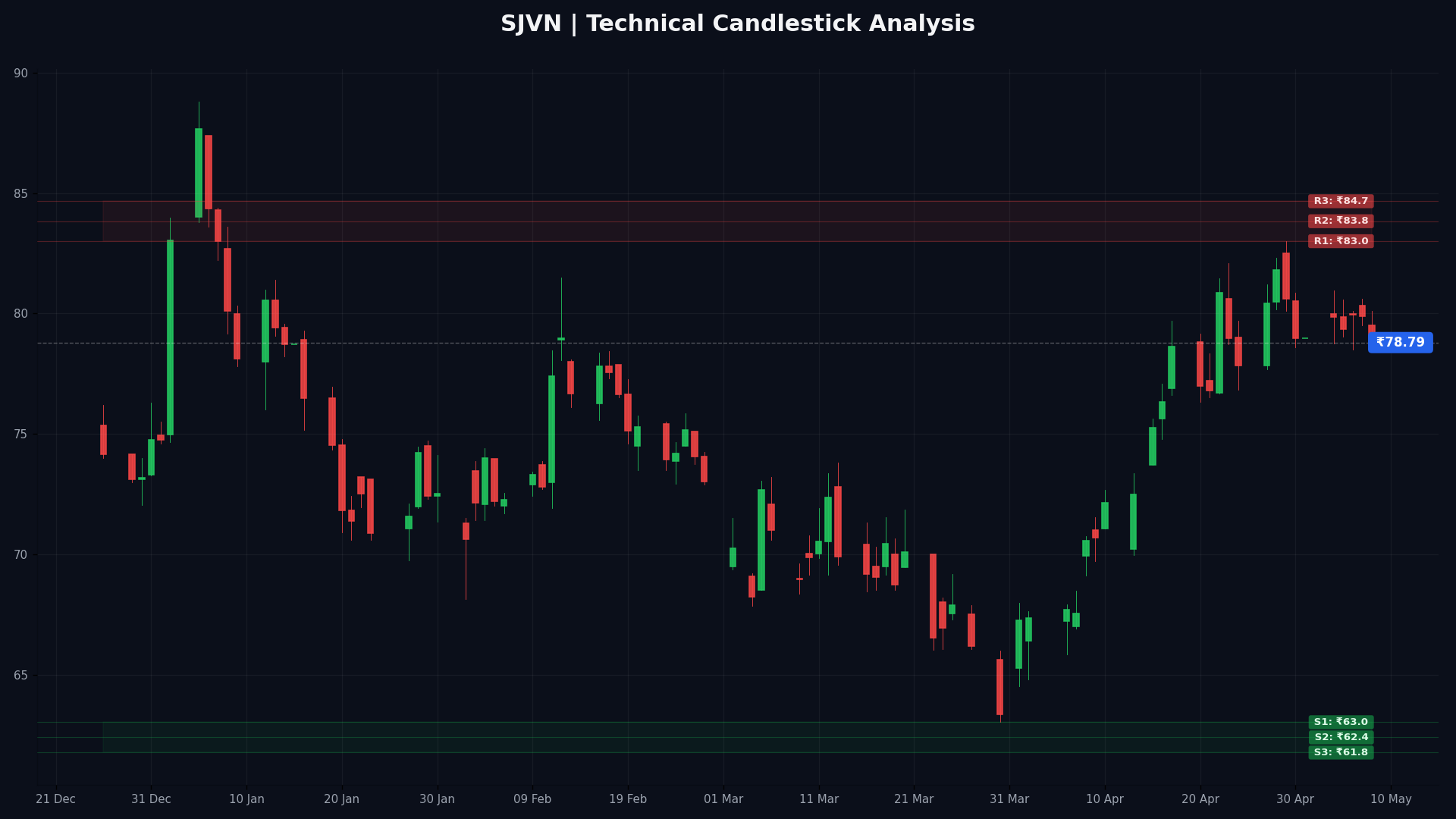Click the S1: ₹63.0 support label
The image size is (1456, 819).
click(1341, 722)
